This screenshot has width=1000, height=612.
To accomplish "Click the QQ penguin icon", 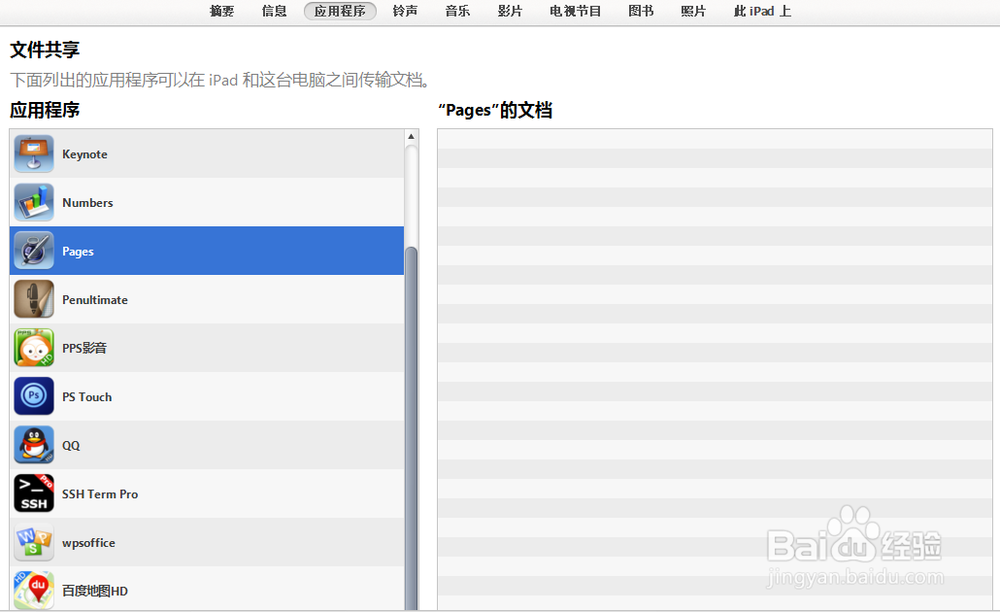I will click(33, 445).
